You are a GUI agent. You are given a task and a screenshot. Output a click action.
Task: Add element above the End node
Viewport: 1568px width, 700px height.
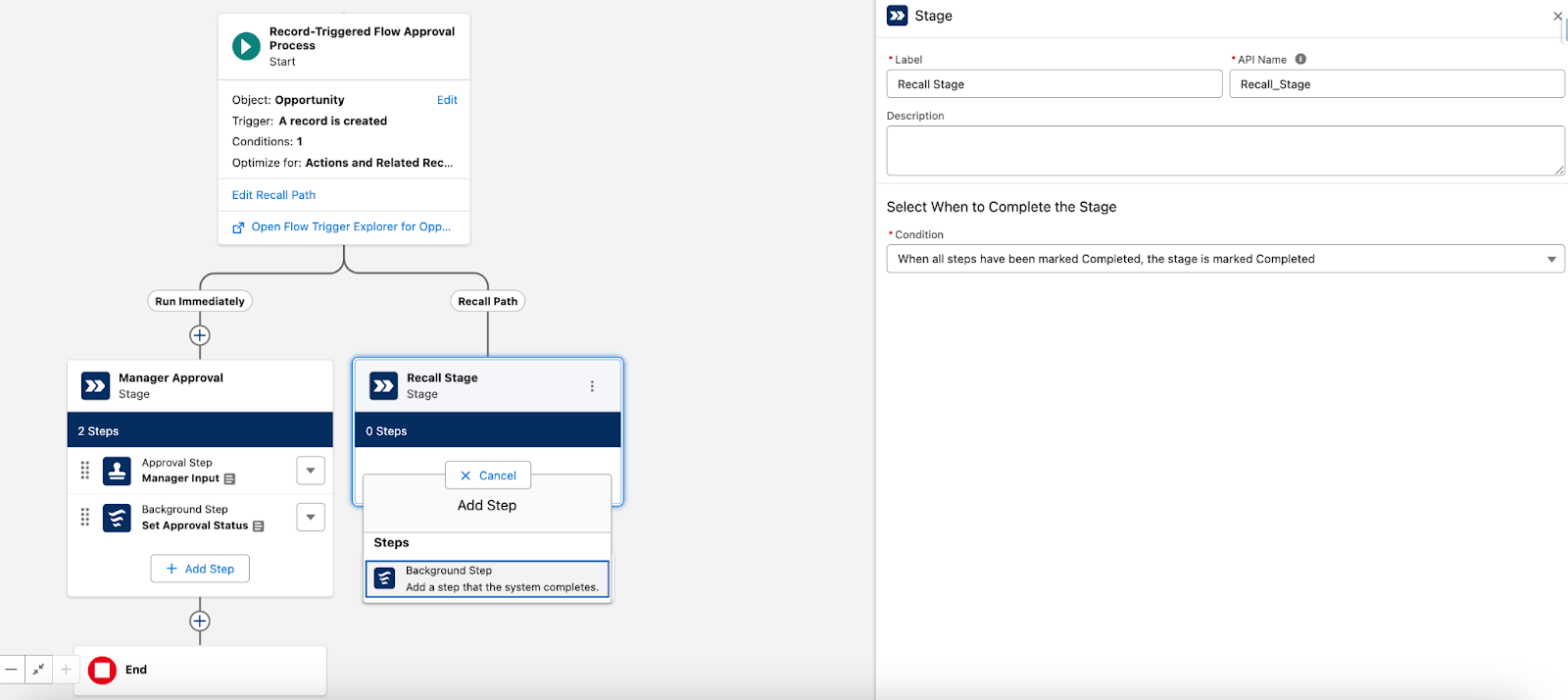(200, 621)
